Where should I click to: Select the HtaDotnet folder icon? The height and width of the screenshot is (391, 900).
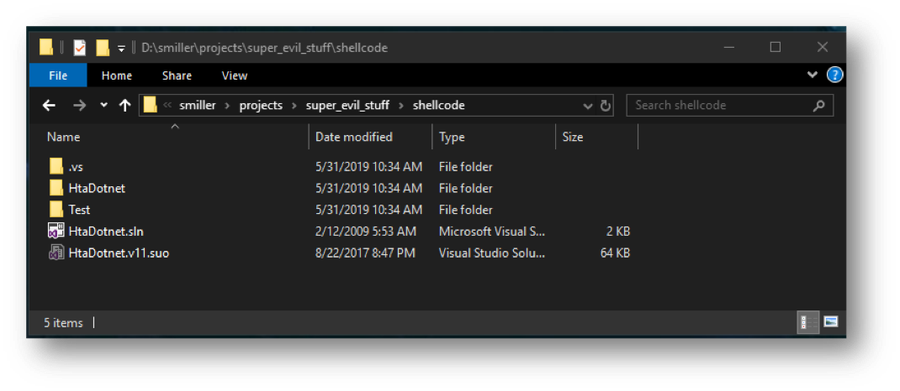point(56,188)
